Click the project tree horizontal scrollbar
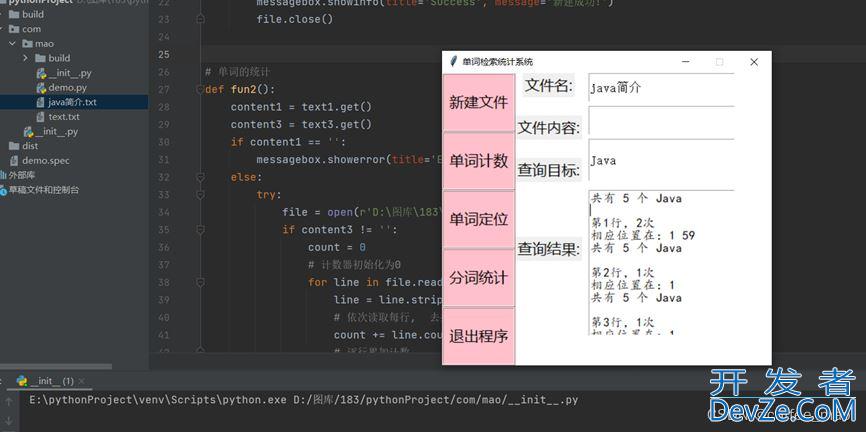The image size is (866, 432). point(56,366)
